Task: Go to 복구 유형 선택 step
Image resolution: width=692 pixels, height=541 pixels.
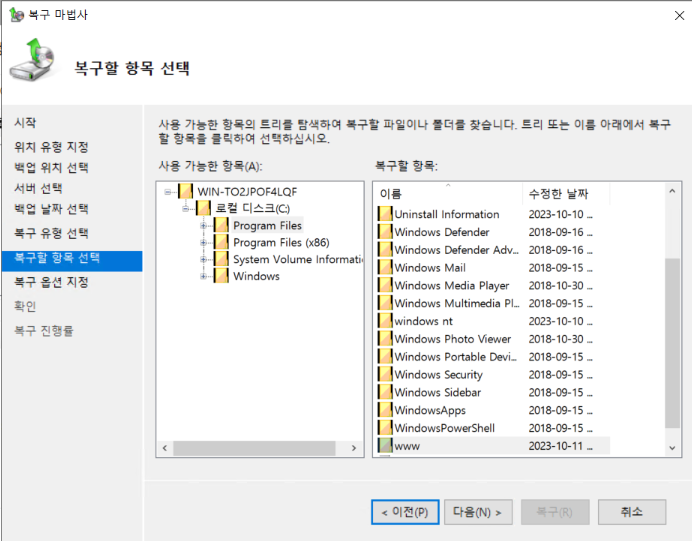Action: point(51,234)
